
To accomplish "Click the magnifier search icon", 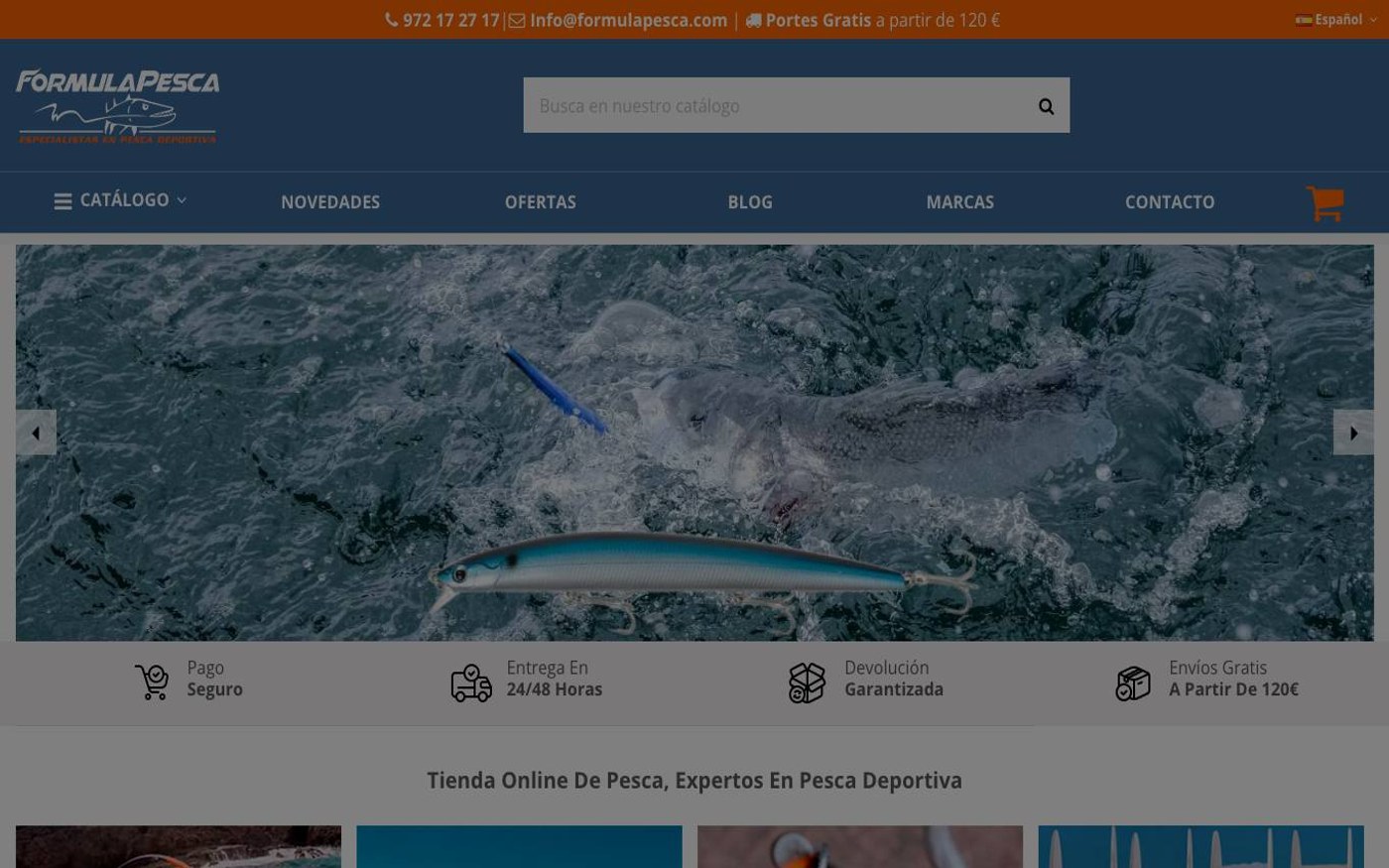I will point(1046,106).
